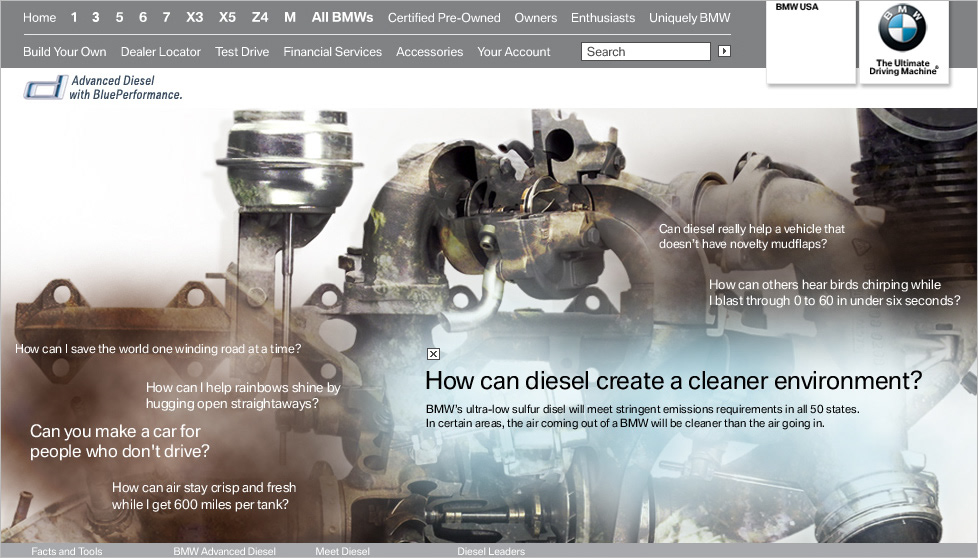Select the novelty mudflaps question
The width and height of the screenshot is (978, 558).
click(x=751, y=236)
